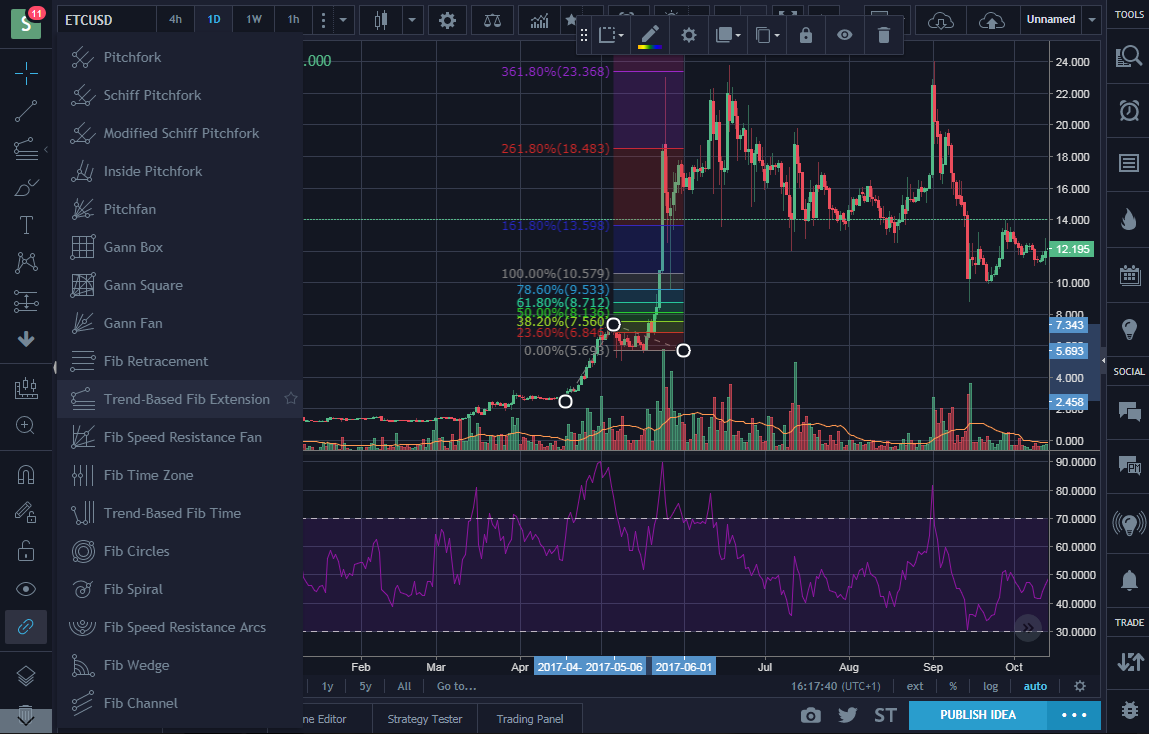Open the drawing visual order dropdown
This screenshot has height=734, width=1149.
coord(728,35)
